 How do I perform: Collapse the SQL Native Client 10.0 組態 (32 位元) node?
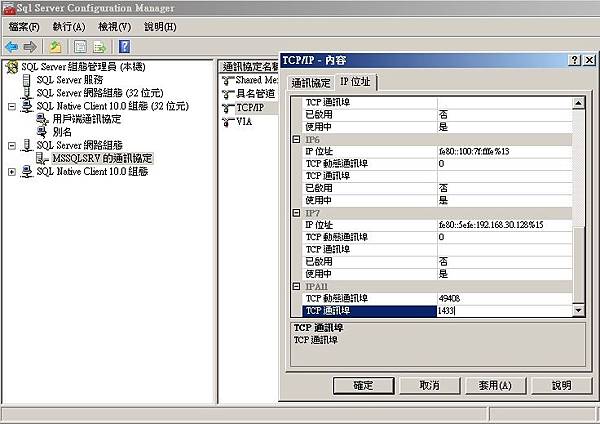pyautogui.click(x=12, y=106)
